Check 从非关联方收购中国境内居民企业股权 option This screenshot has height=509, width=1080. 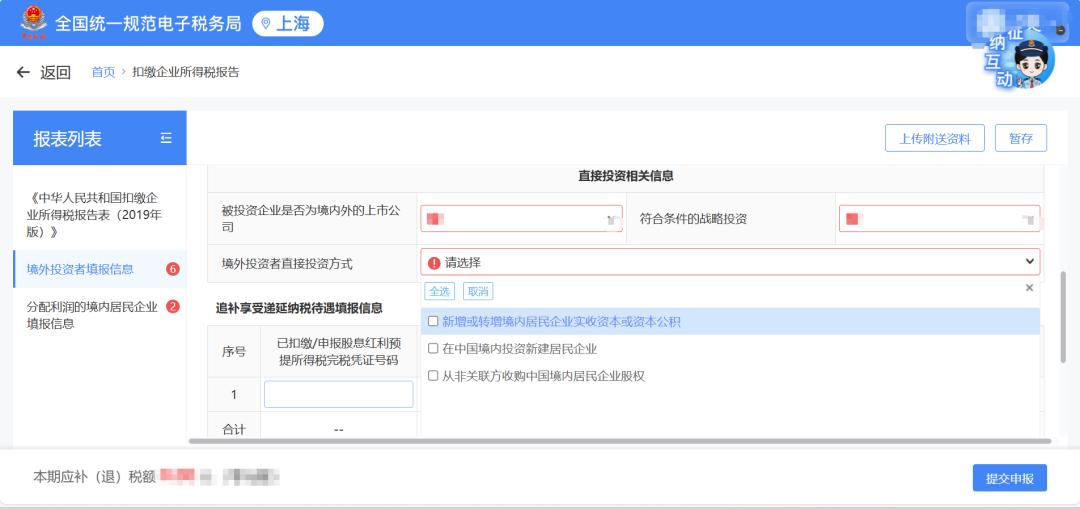433,376
